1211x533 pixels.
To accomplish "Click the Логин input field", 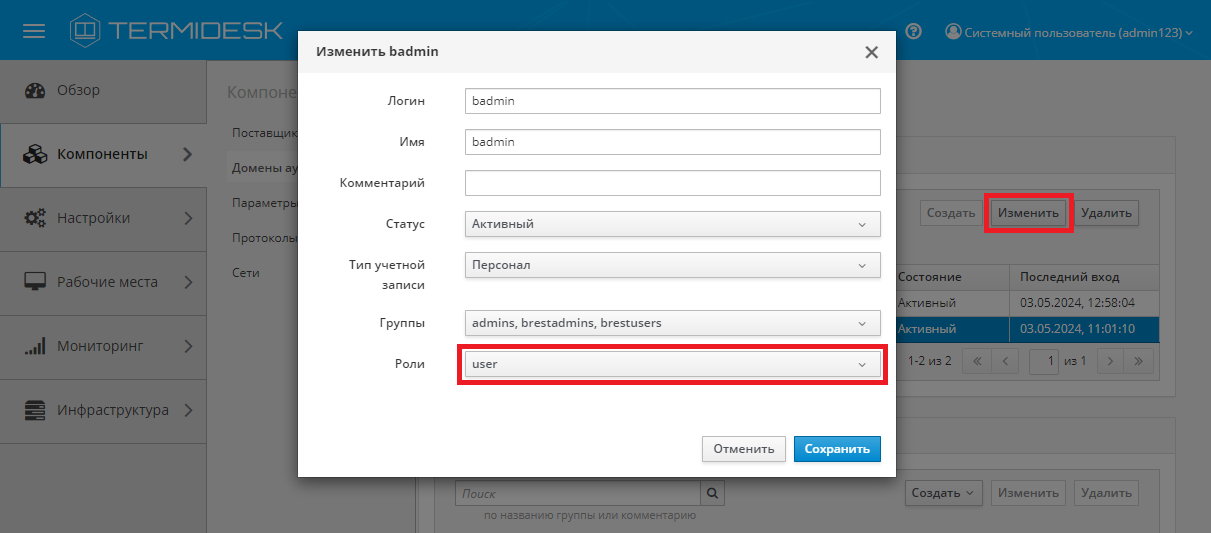I will click(x=672, y=101).
